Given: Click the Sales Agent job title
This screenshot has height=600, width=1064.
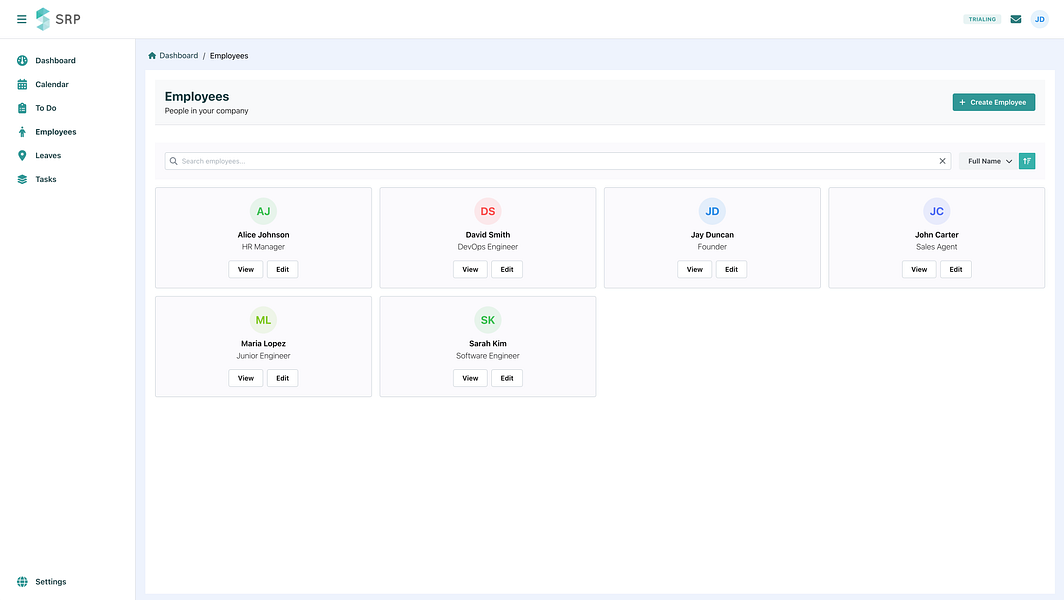Looking at the screenshot, I should (x=936, y=247).
